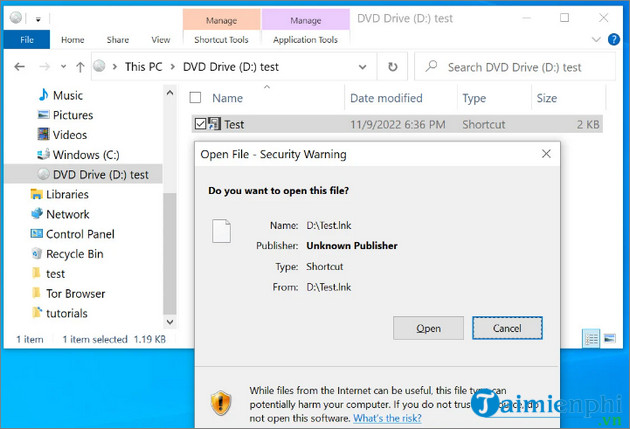The width and height of the screenshot is (630, 429).
Task: Click navigation pane scroll down arrow
Action: tap(170, 322)
